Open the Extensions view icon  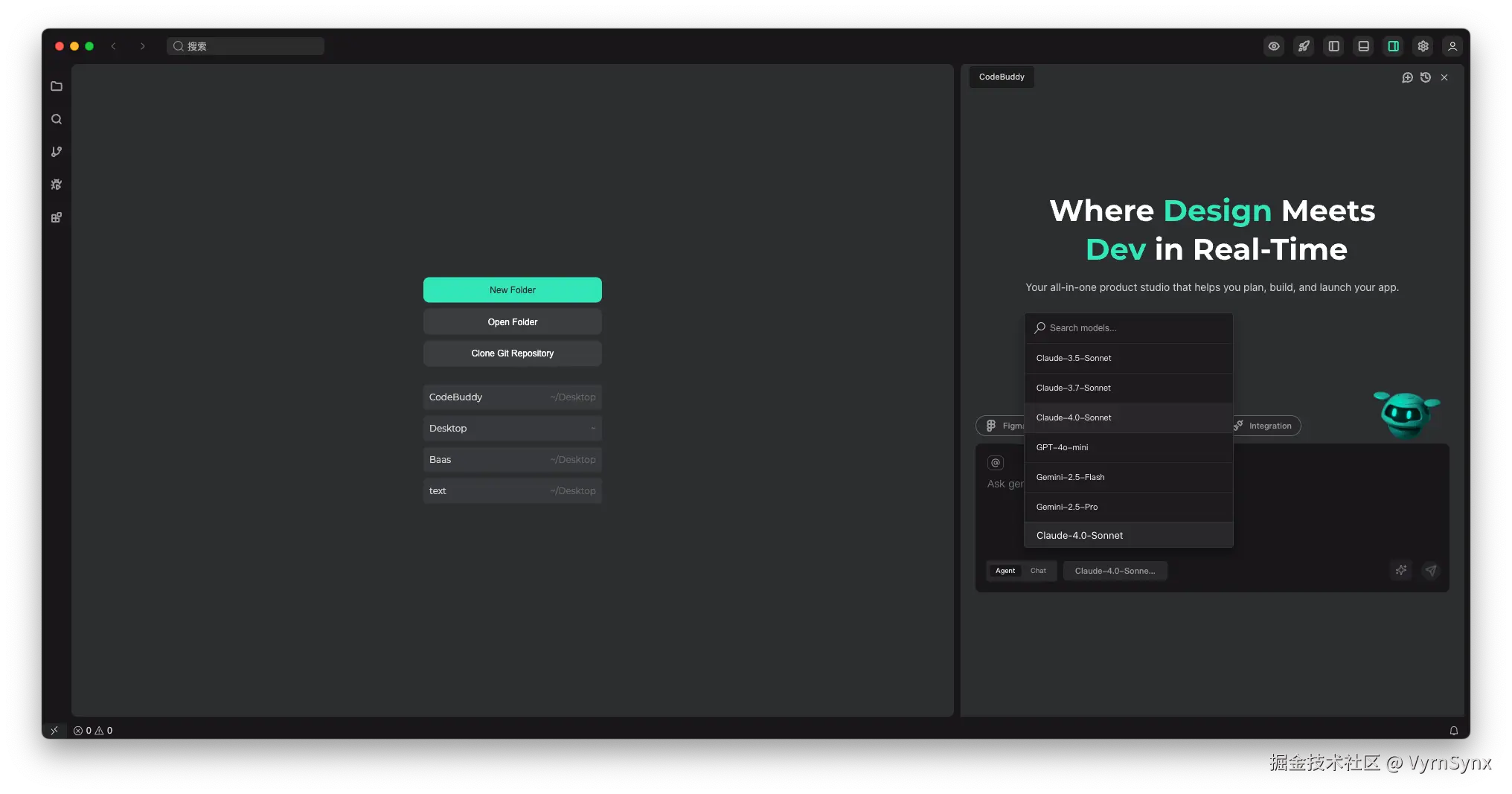tap(57, 217)
